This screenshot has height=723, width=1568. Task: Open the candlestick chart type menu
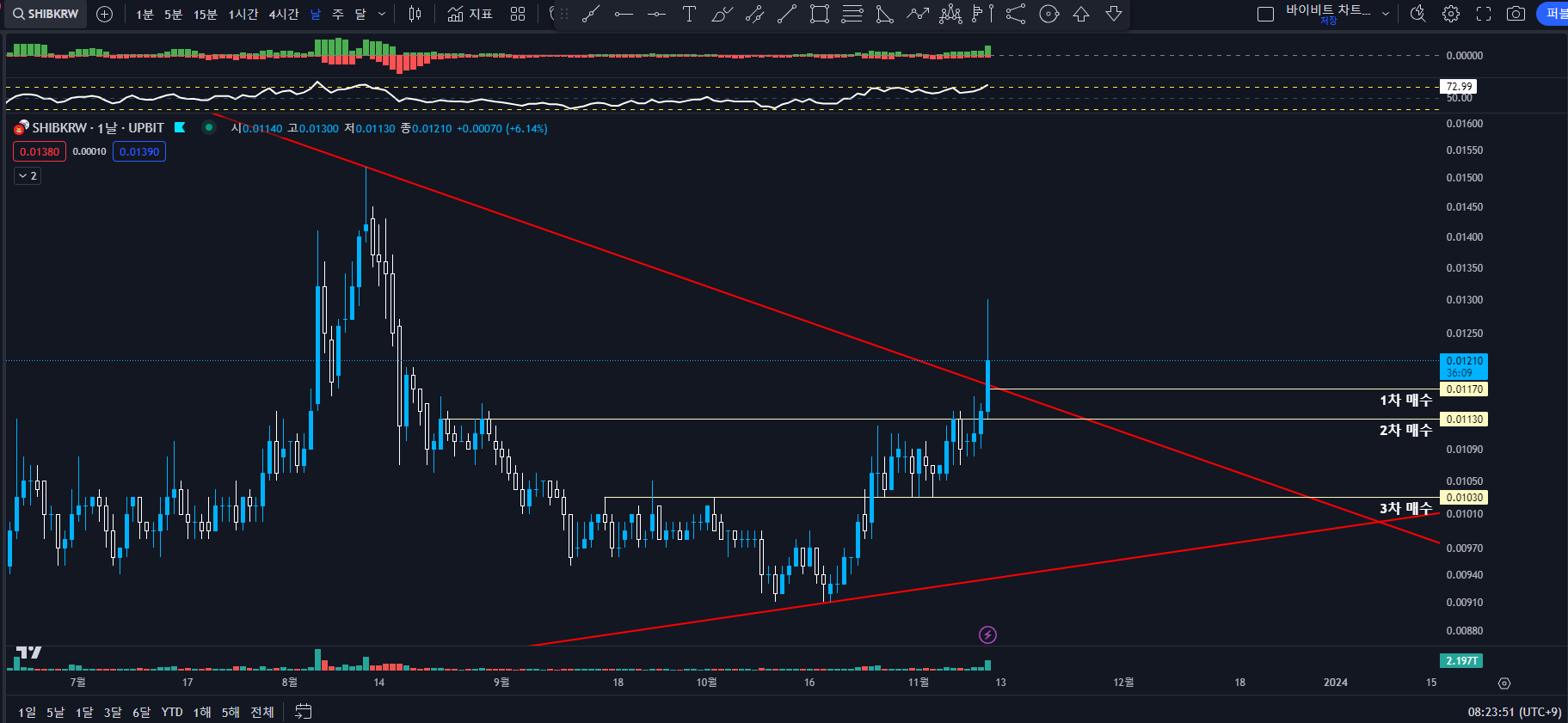415,14
